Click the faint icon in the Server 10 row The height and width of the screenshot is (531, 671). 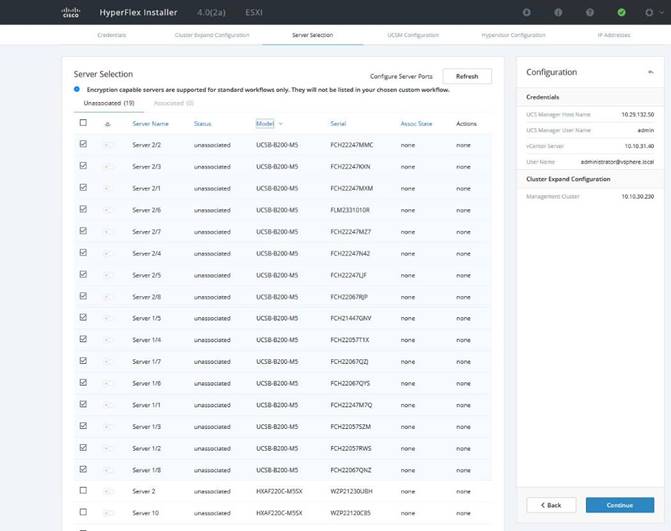(108, 513)
